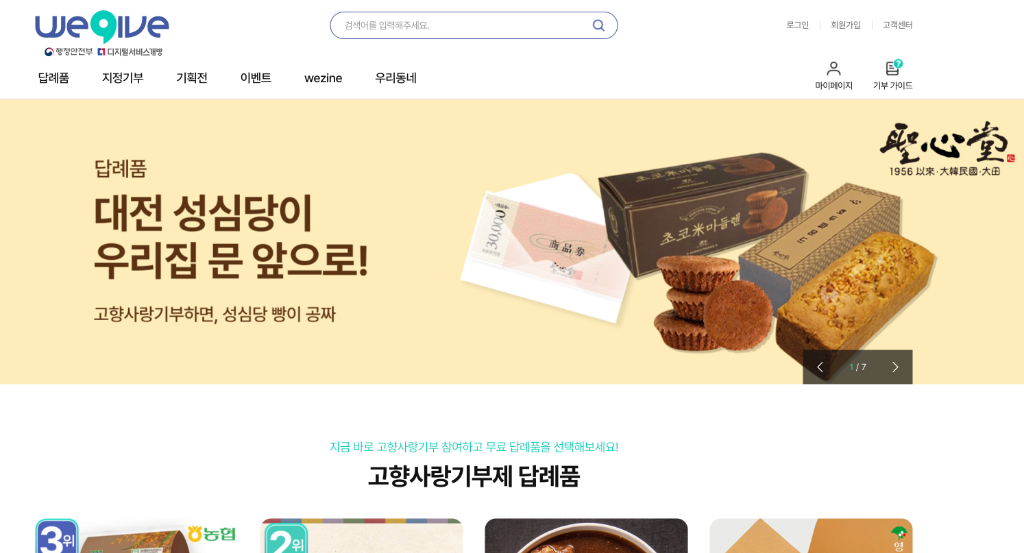This screenshot has width=1024, height=553.
Task: Open the 답례품 menu
Action: pos(54,78)
